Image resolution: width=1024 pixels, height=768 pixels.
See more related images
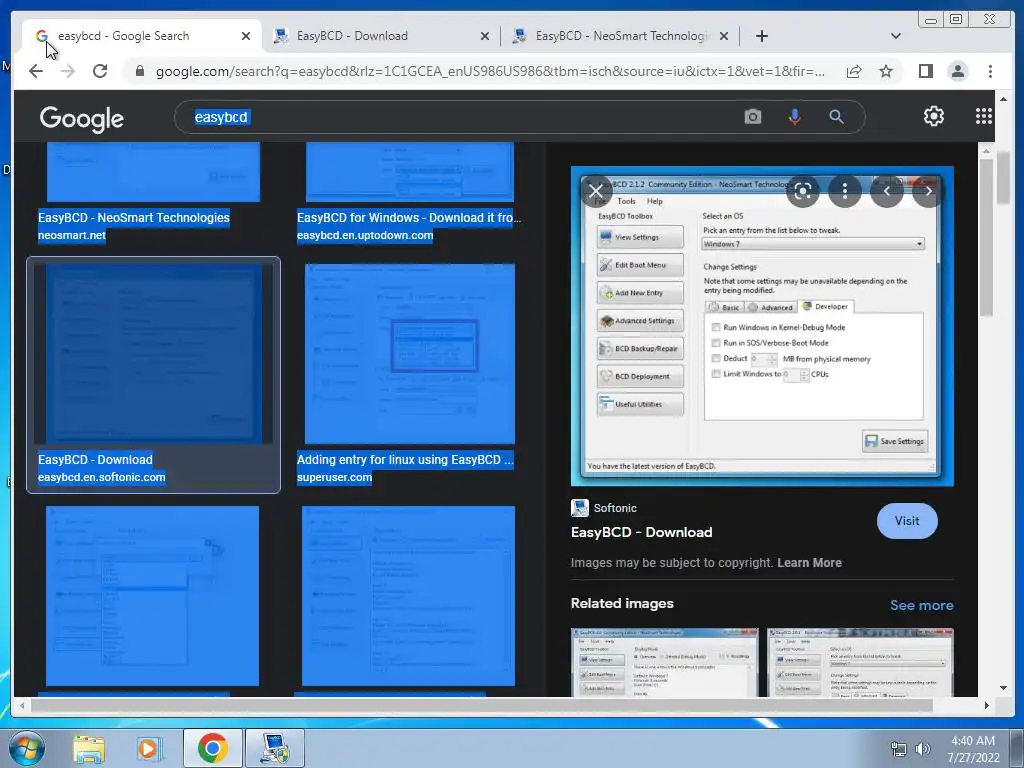pos(921,605)
